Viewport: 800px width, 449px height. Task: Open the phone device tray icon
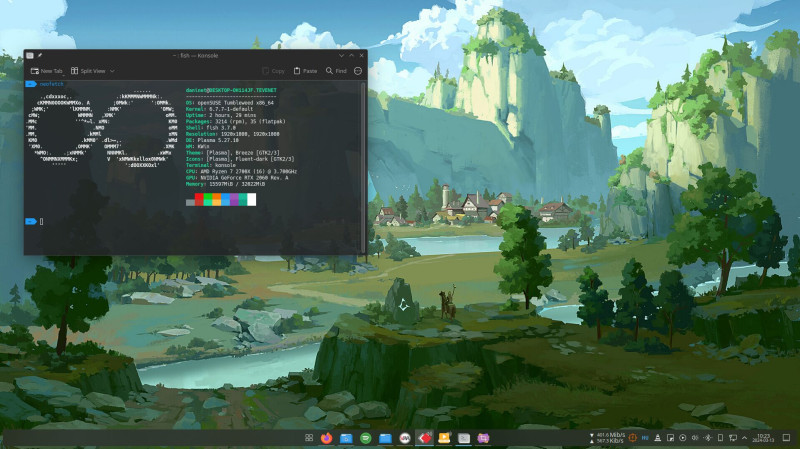coord(720,438)
